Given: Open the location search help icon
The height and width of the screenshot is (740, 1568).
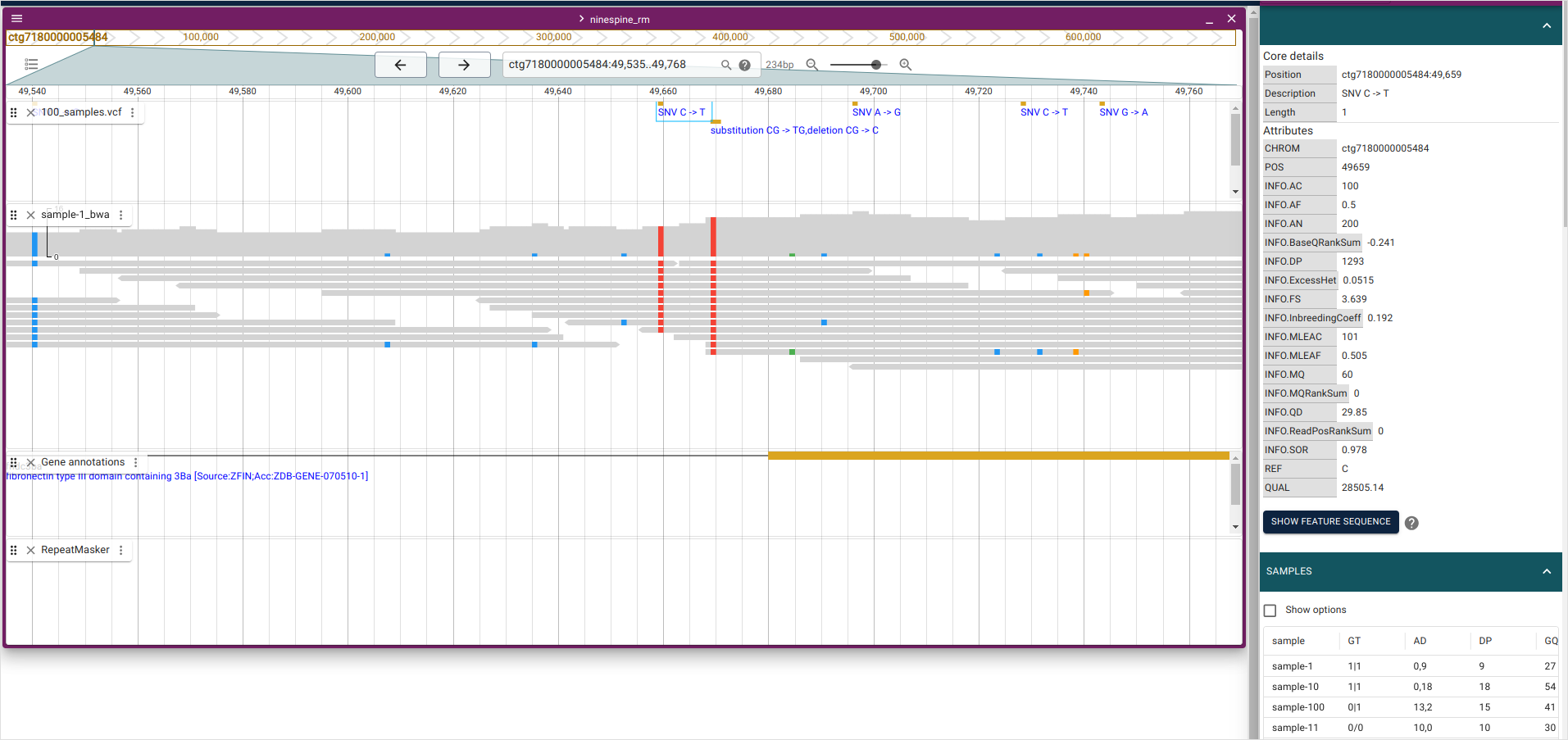Looking at the screenshot, I should [744, 65].
